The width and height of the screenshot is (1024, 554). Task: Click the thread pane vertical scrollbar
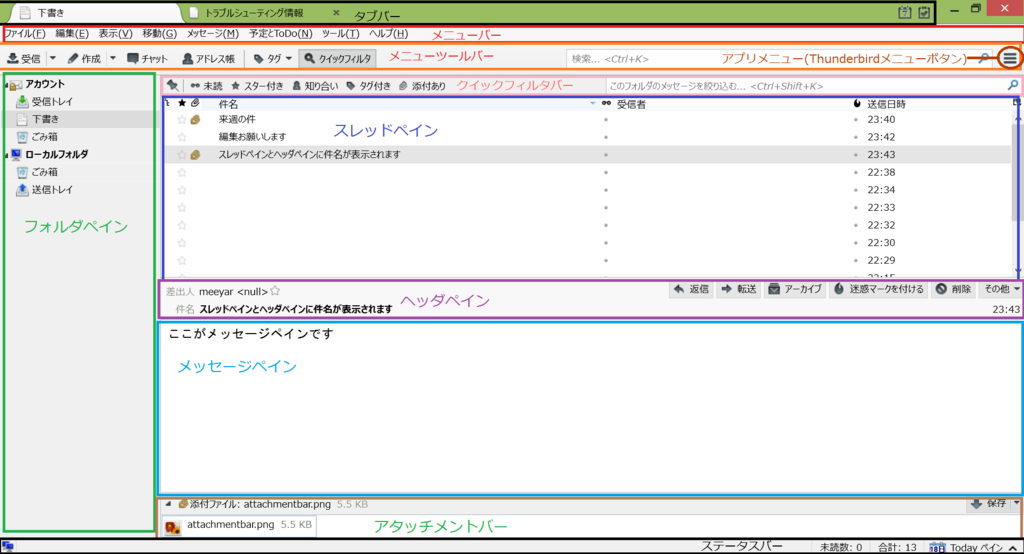[x=1015, y=180]
